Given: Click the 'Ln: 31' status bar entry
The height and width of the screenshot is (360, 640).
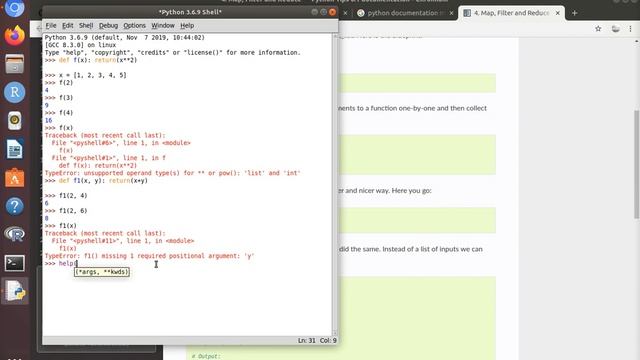Looking at the screenshot, I should coord(307,340).
